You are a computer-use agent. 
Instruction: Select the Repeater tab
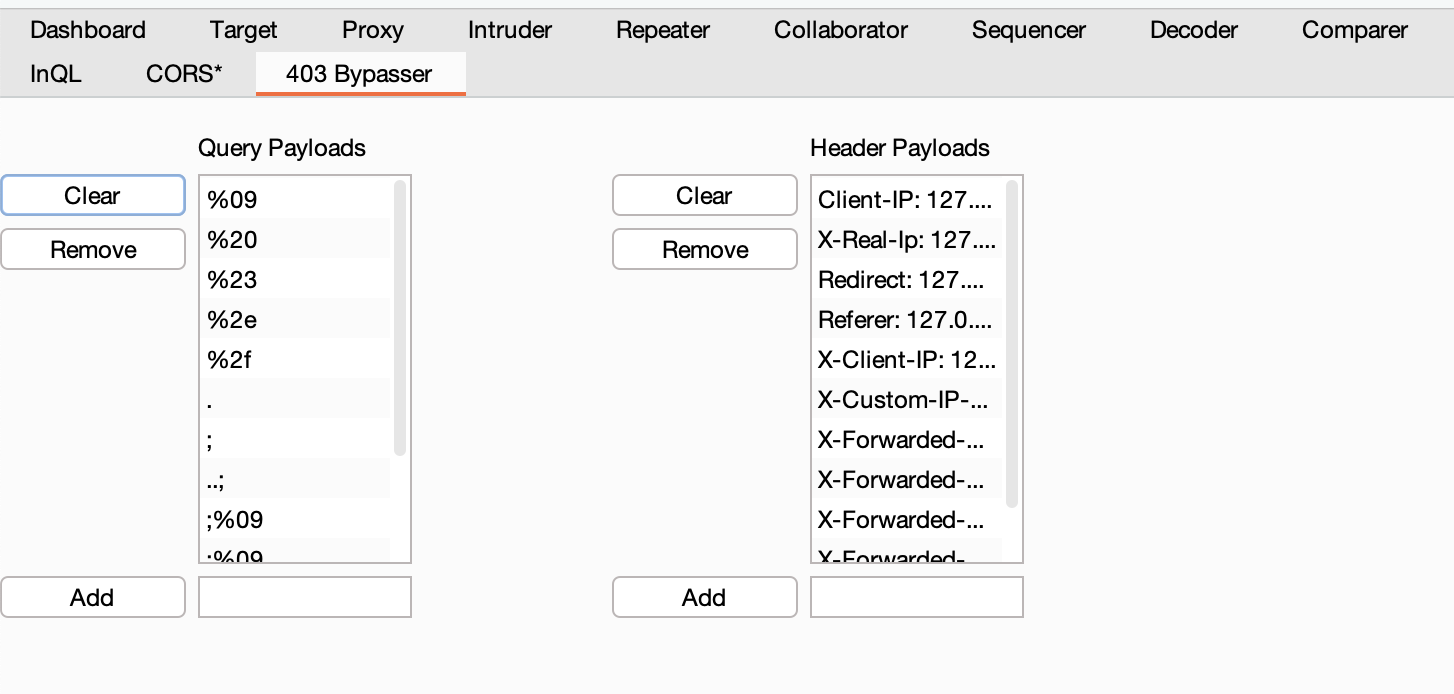pos(662,30)
